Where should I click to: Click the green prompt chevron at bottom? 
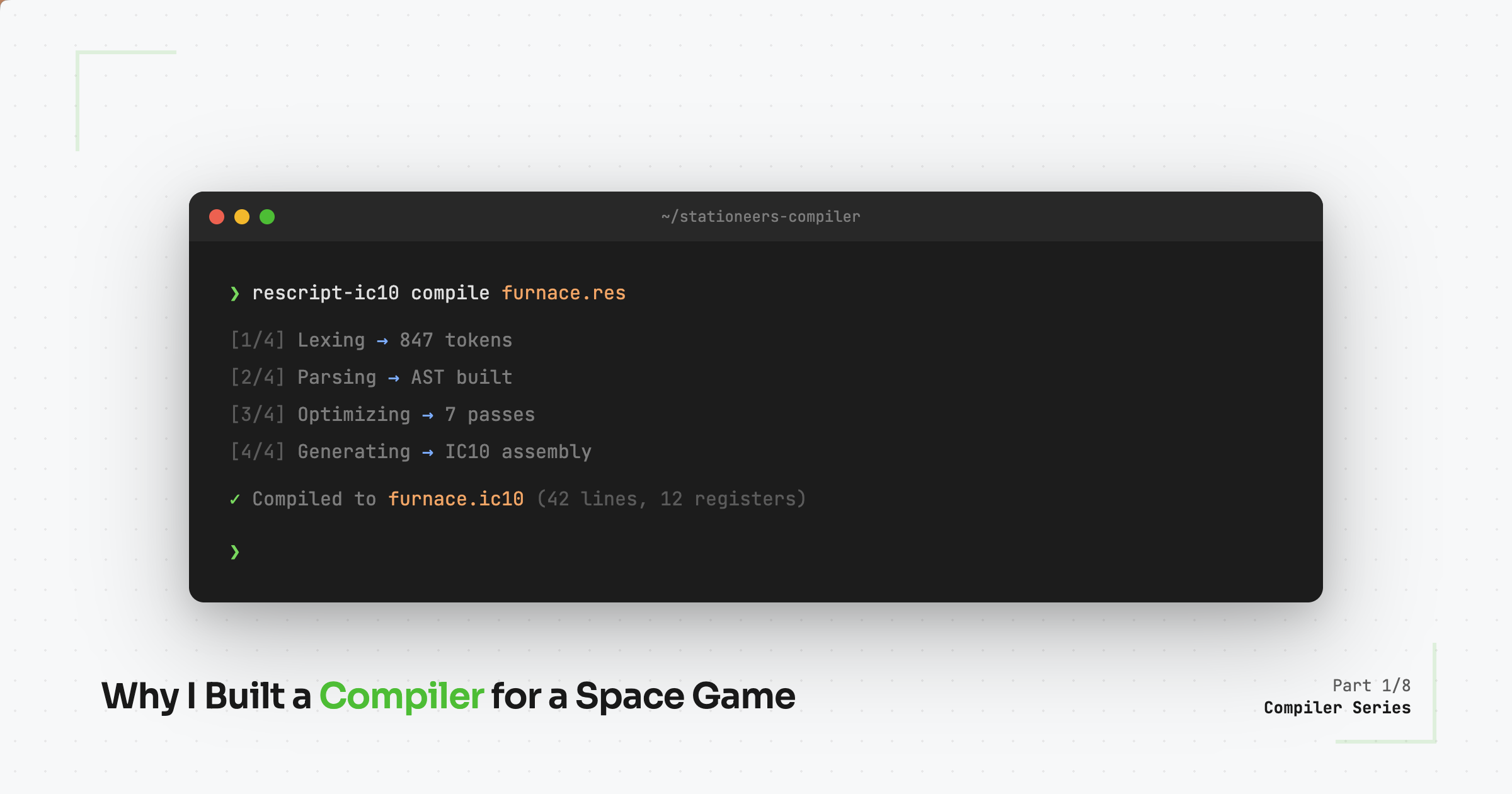(235, 551)
